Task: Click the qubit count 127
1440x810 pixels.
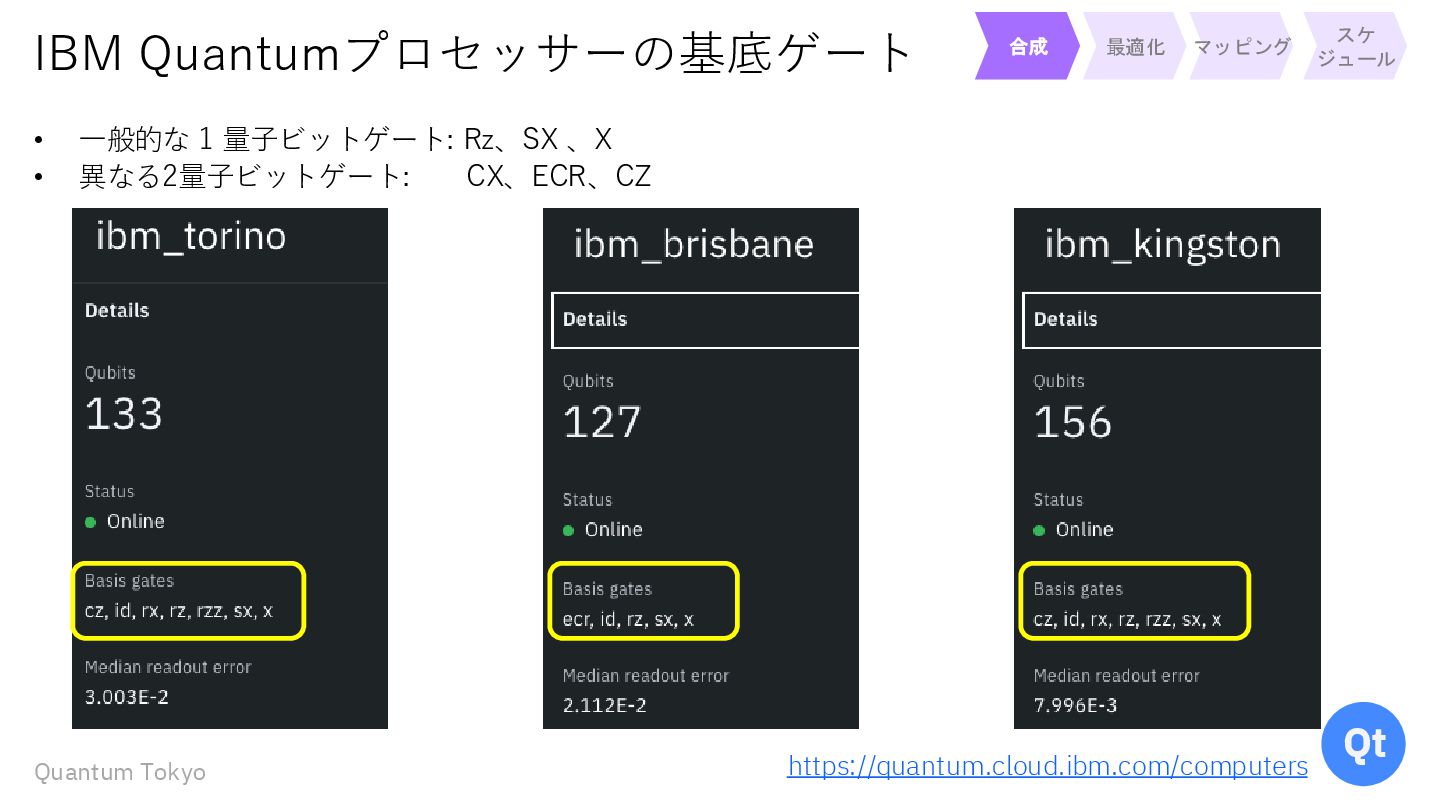Action: click(x=602, y=422)
